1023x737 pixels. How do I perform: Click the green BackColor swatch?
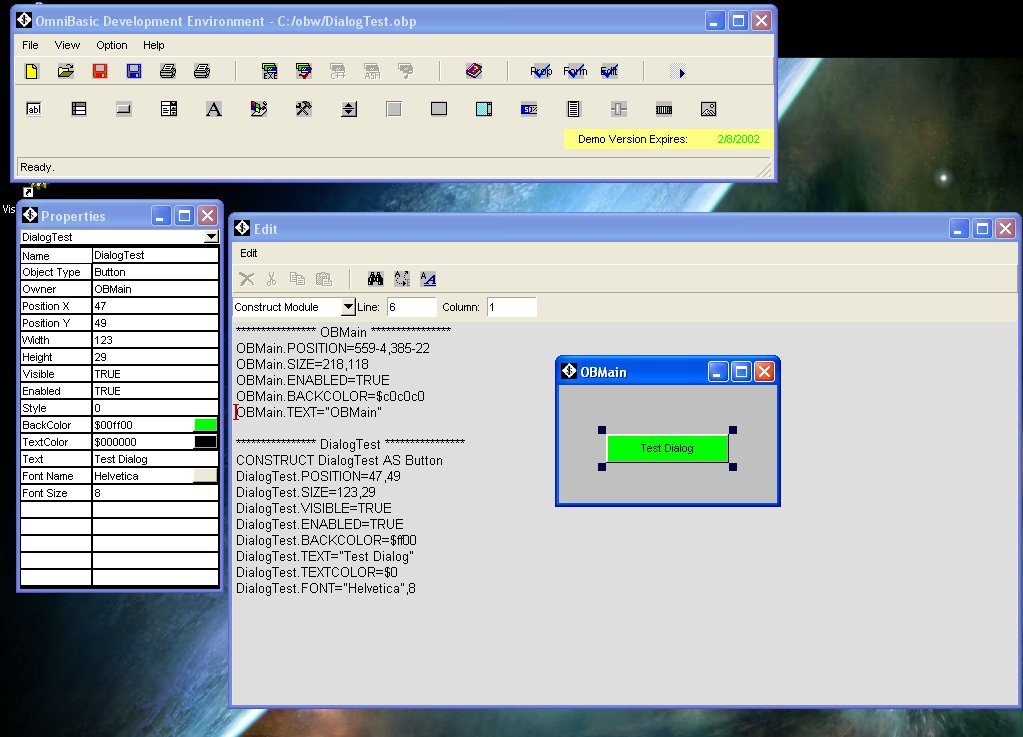click(x=206, y=425)
